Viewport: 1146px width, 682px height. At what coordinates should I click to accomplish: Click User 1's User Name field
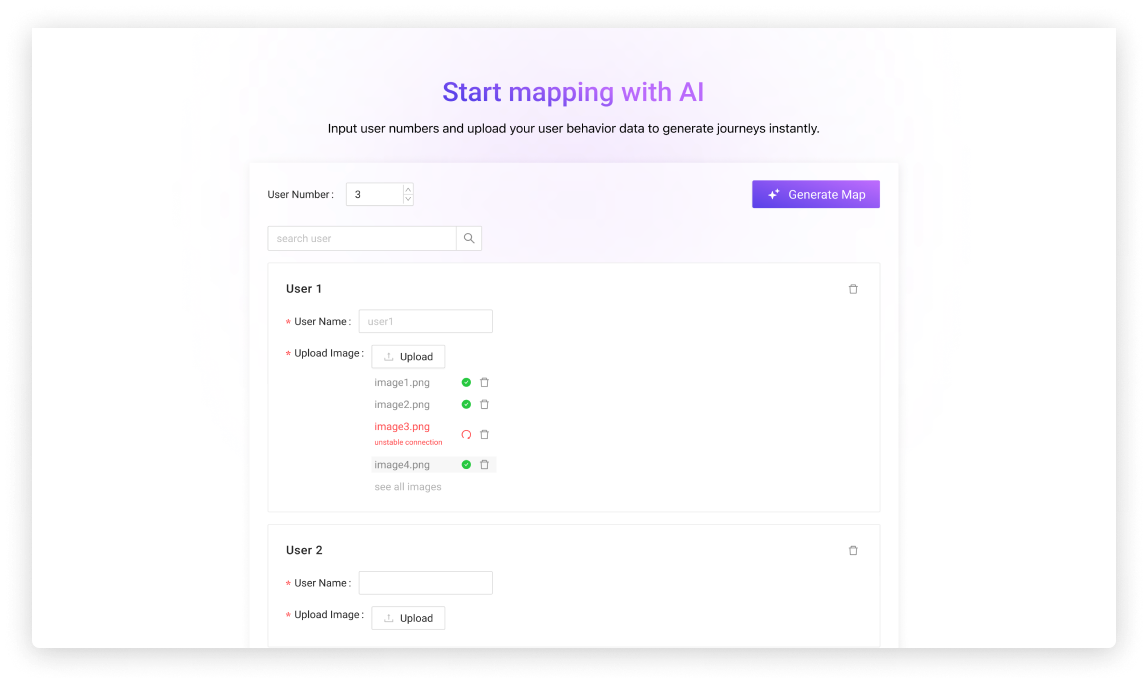click(425, 321)
